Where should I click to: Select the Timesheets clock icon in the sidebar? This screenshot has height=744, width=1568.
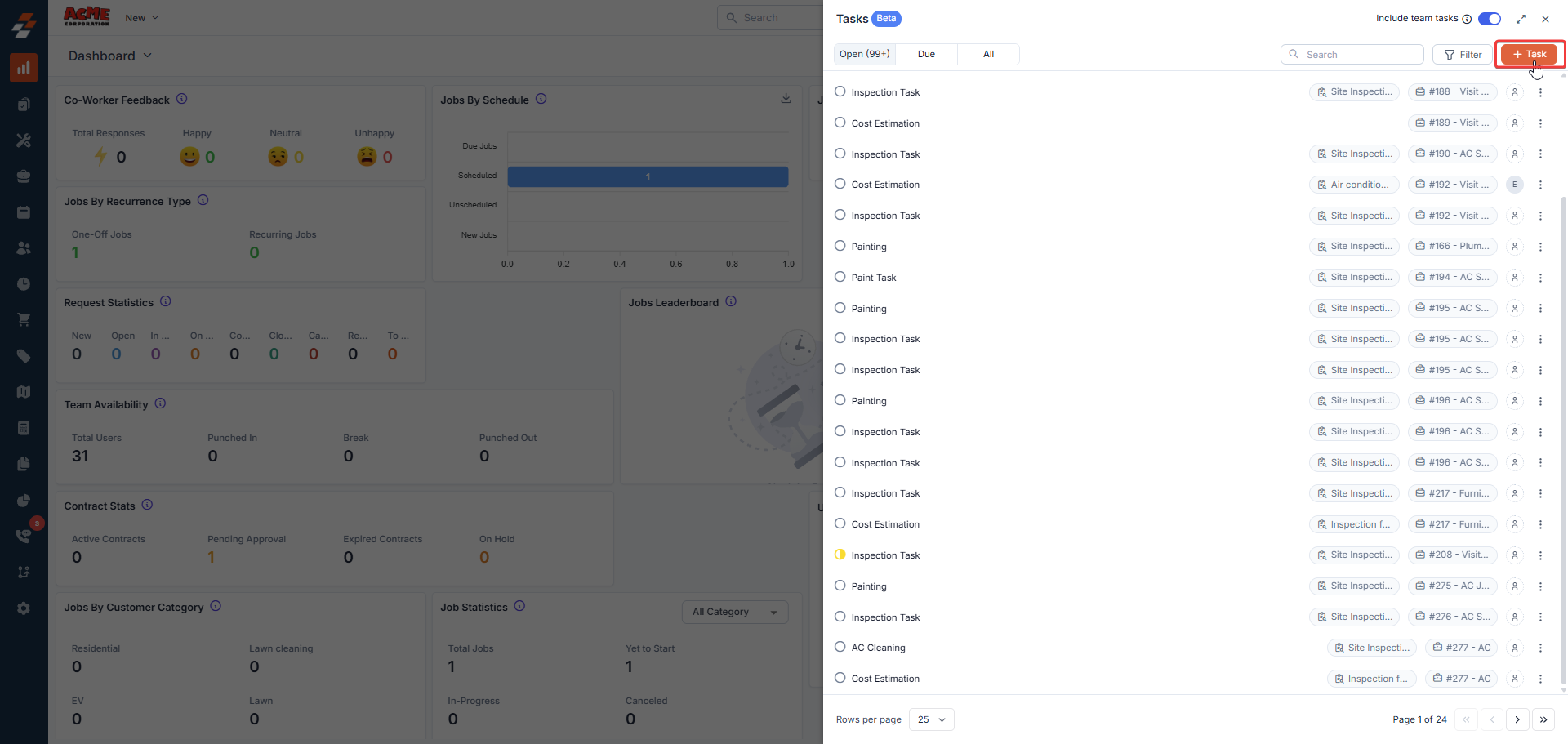[24, 284]
